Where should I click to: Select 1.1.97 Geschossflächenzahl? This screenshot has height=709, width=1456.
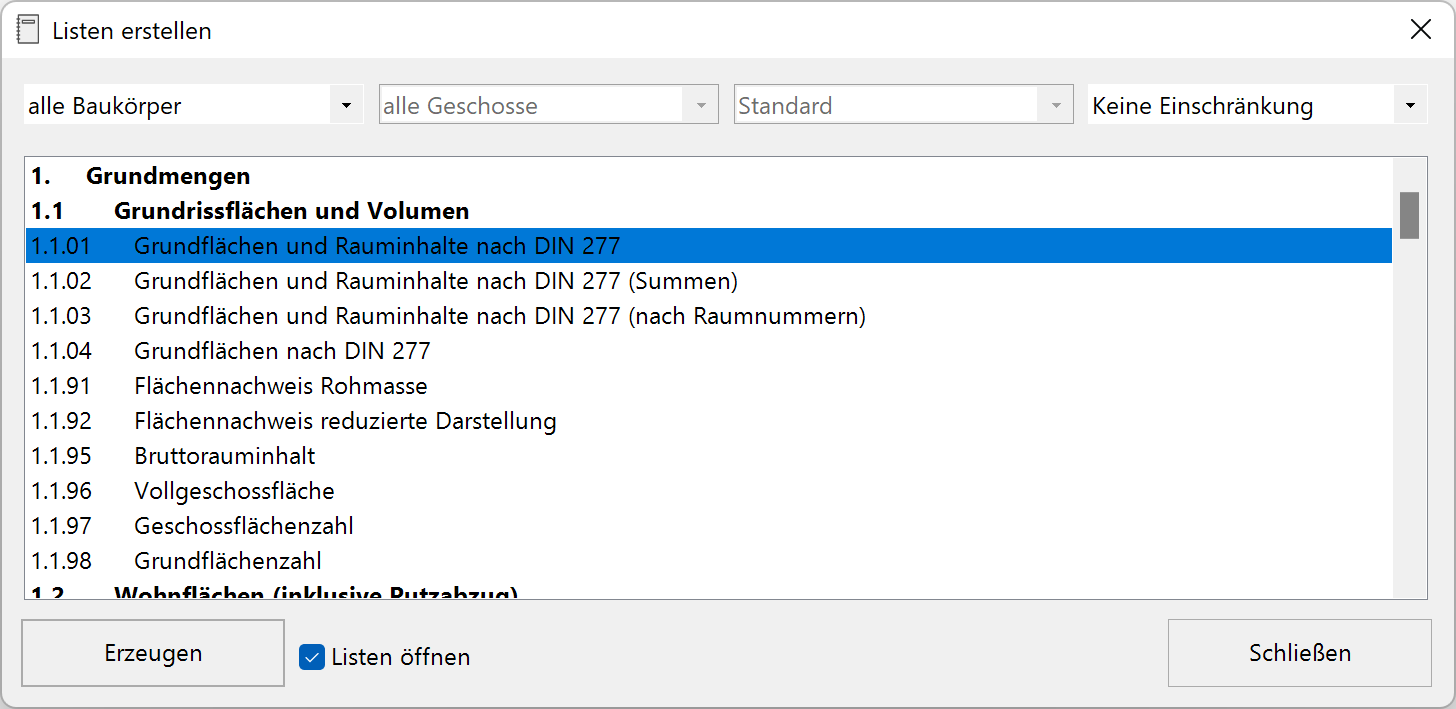pyautogui.click(x=709, y=526)
